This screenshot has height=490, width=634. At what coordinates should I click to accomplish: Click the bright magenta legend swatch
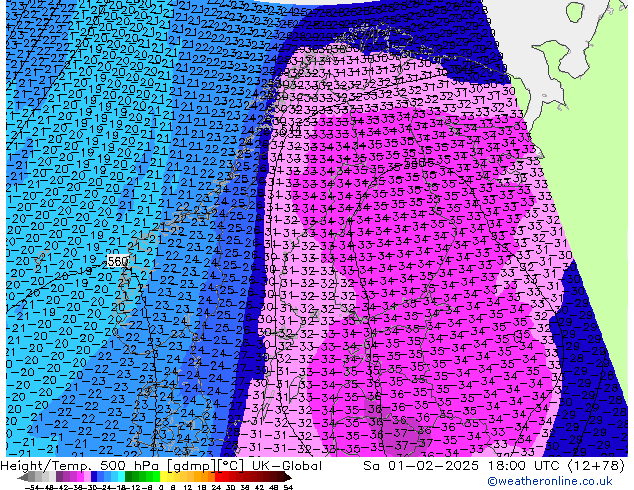(x=80, y=477)
